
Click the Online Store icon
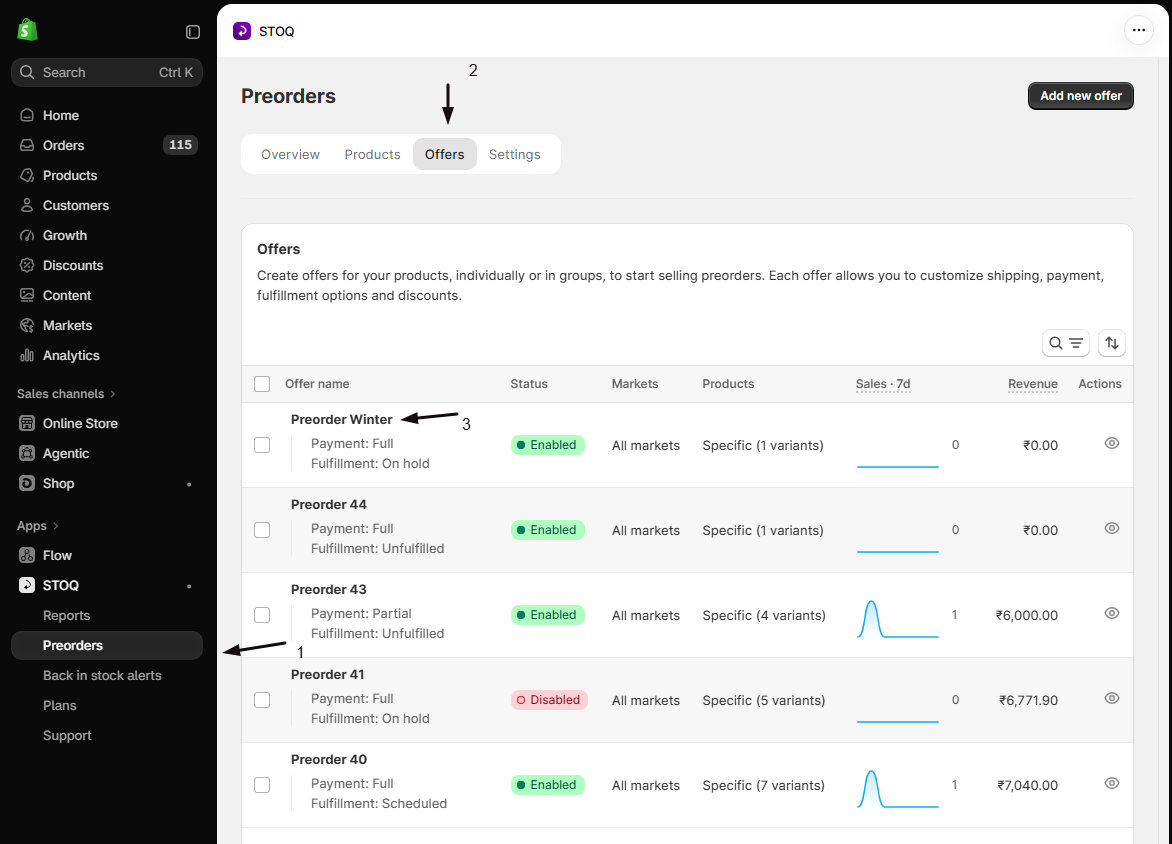coord(27,423)
